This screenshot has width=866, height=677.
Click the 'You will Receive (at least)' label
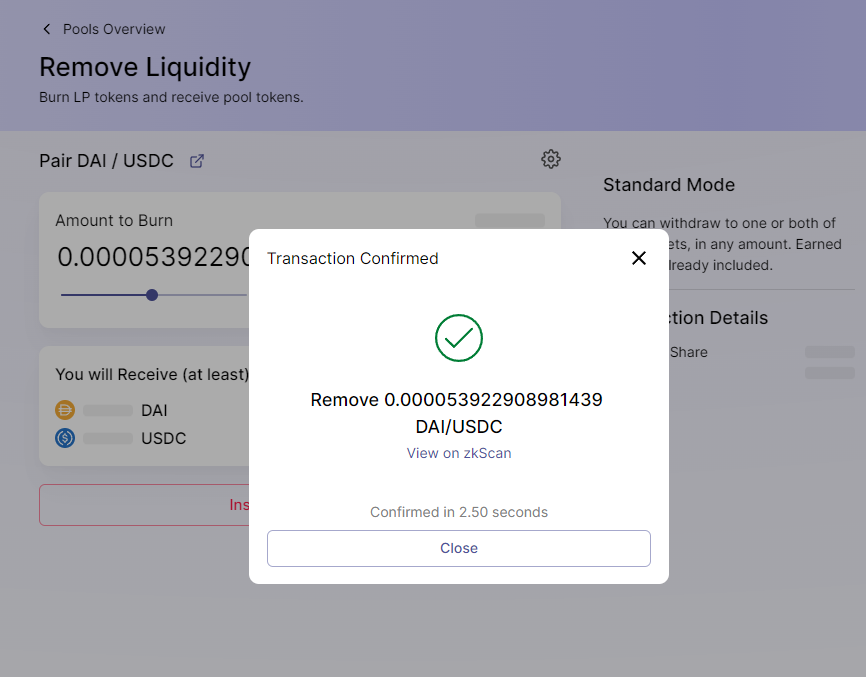pos(152,374)
